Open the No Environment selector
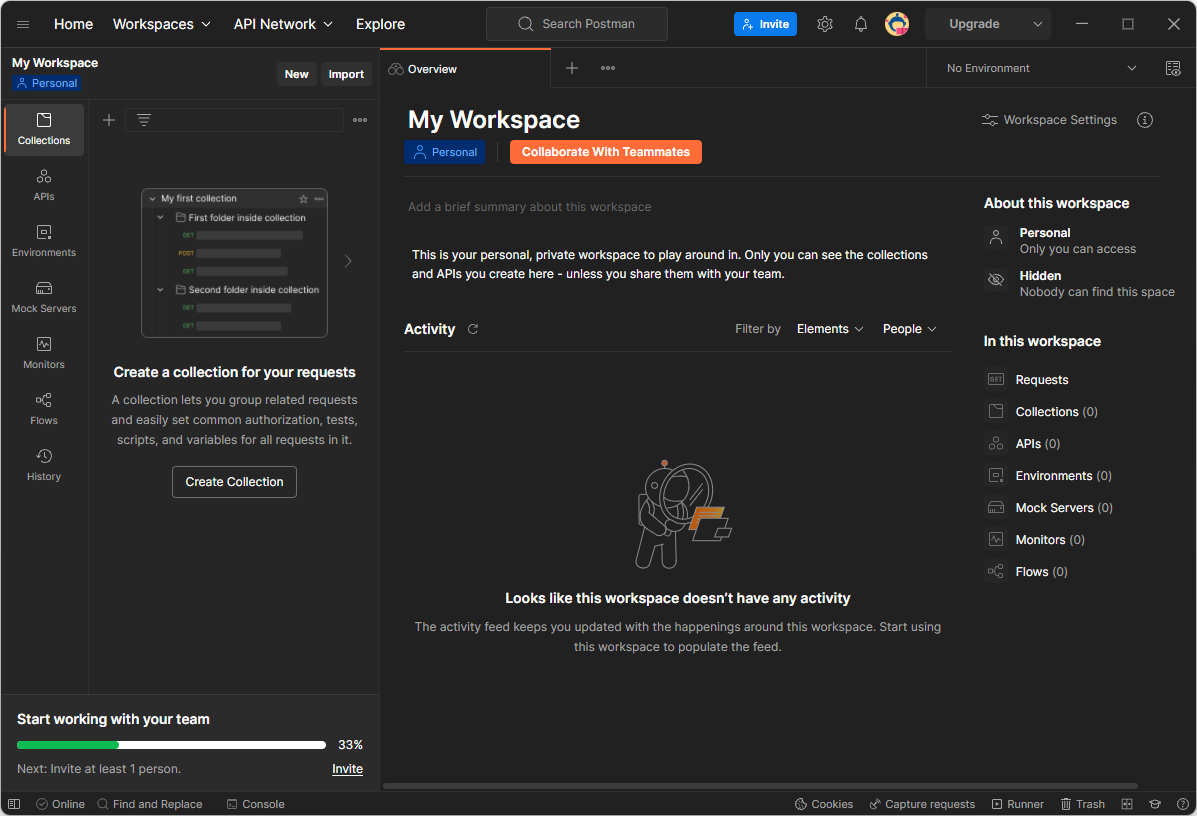1197x816 pixels. click(1041, 69)
